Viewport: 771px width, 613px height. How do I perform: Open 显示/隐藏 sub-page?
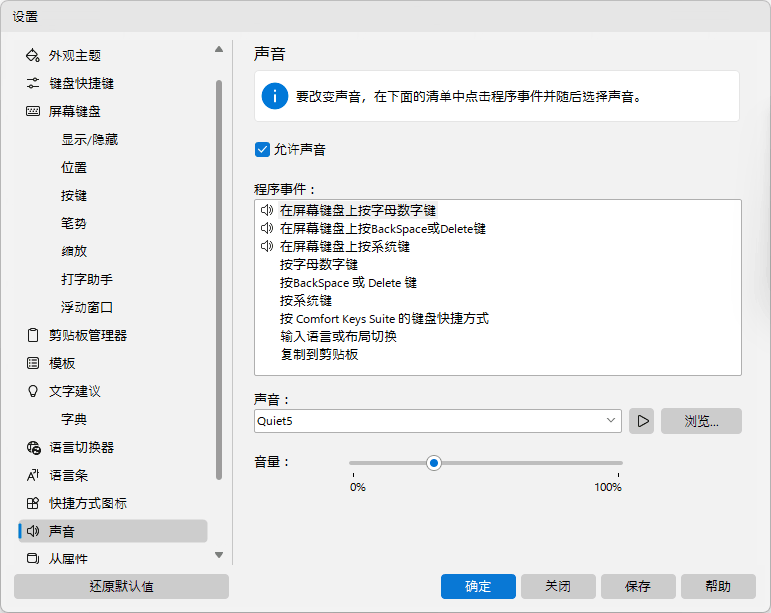pyautogui.click(x=89, y=140)
